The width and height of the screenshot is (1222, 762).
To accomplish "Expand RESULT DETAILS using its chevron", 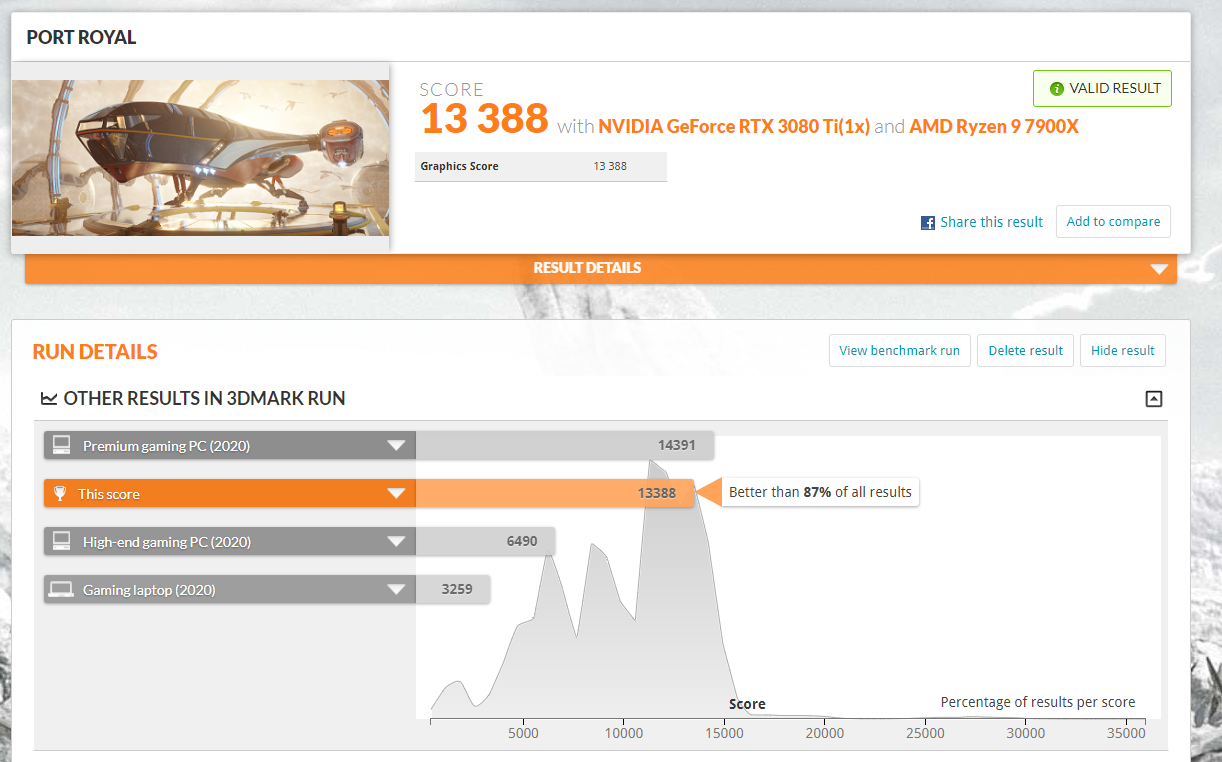I will click(x=1159, y=268).
